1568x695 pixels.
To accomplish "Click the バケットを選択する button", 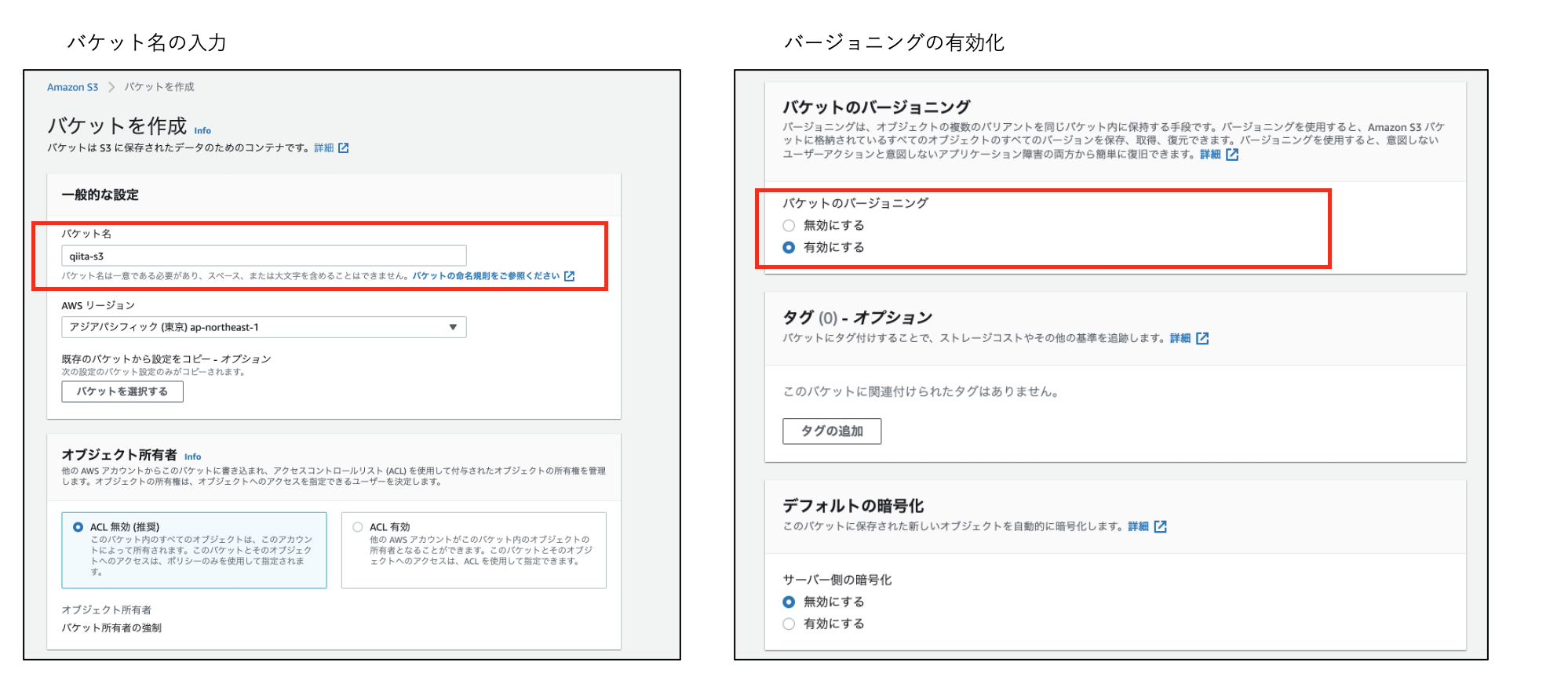I will pos(122,391).
